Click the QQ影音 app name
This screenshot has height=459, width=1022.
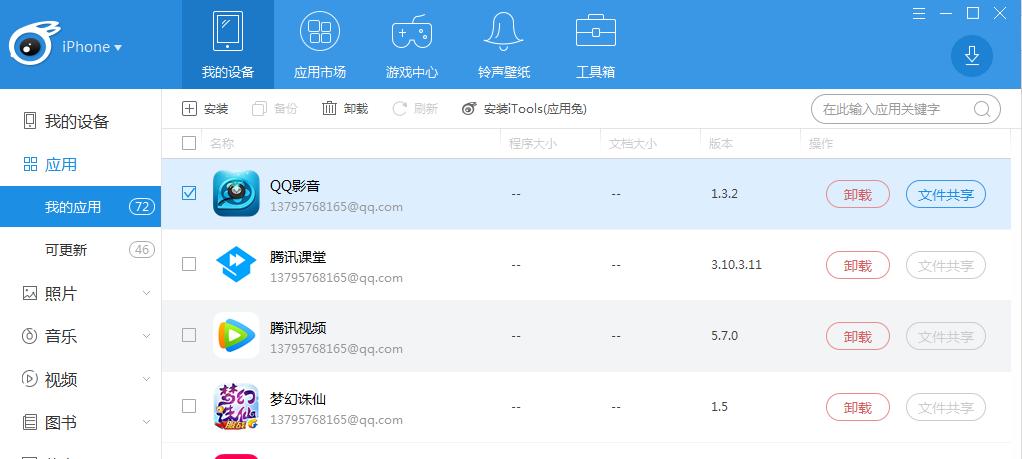[x=295, y=186]
